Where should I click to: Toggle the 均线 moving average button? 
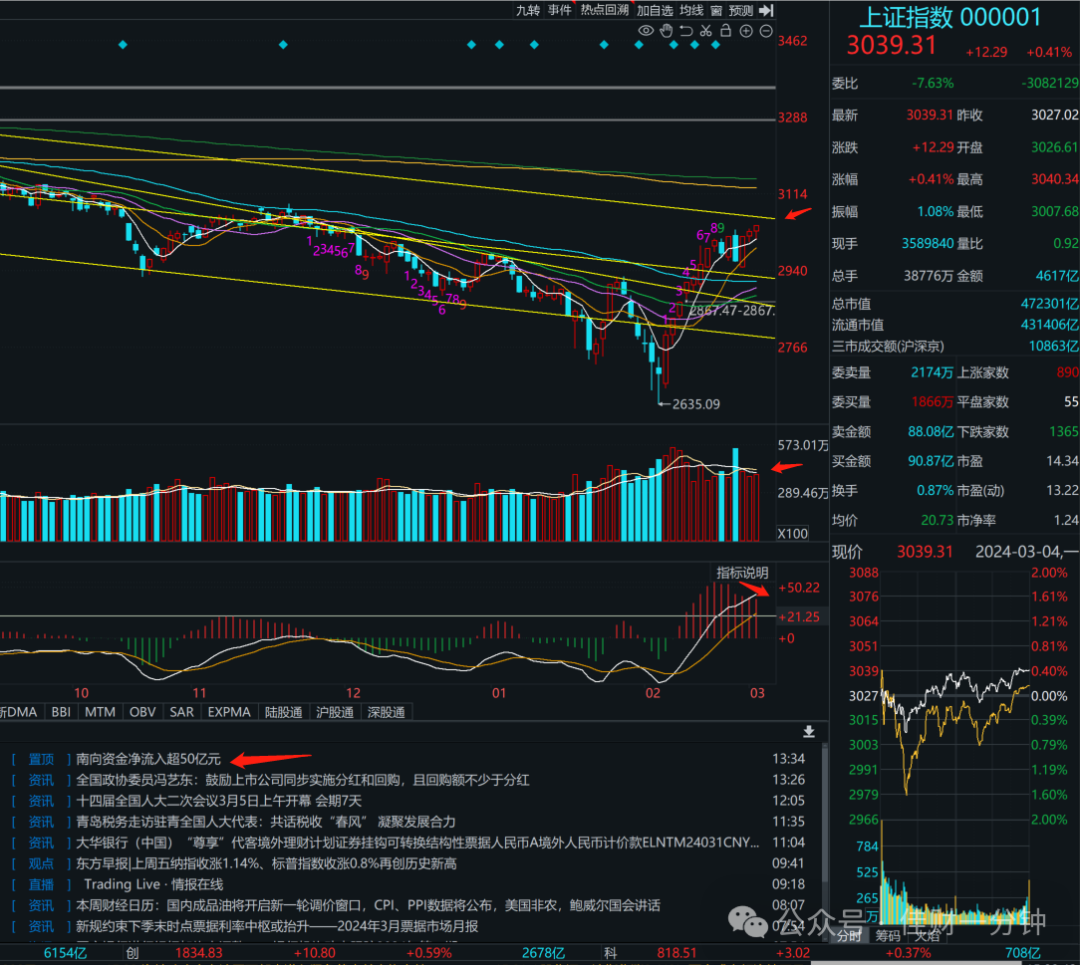tap(692, 10)
